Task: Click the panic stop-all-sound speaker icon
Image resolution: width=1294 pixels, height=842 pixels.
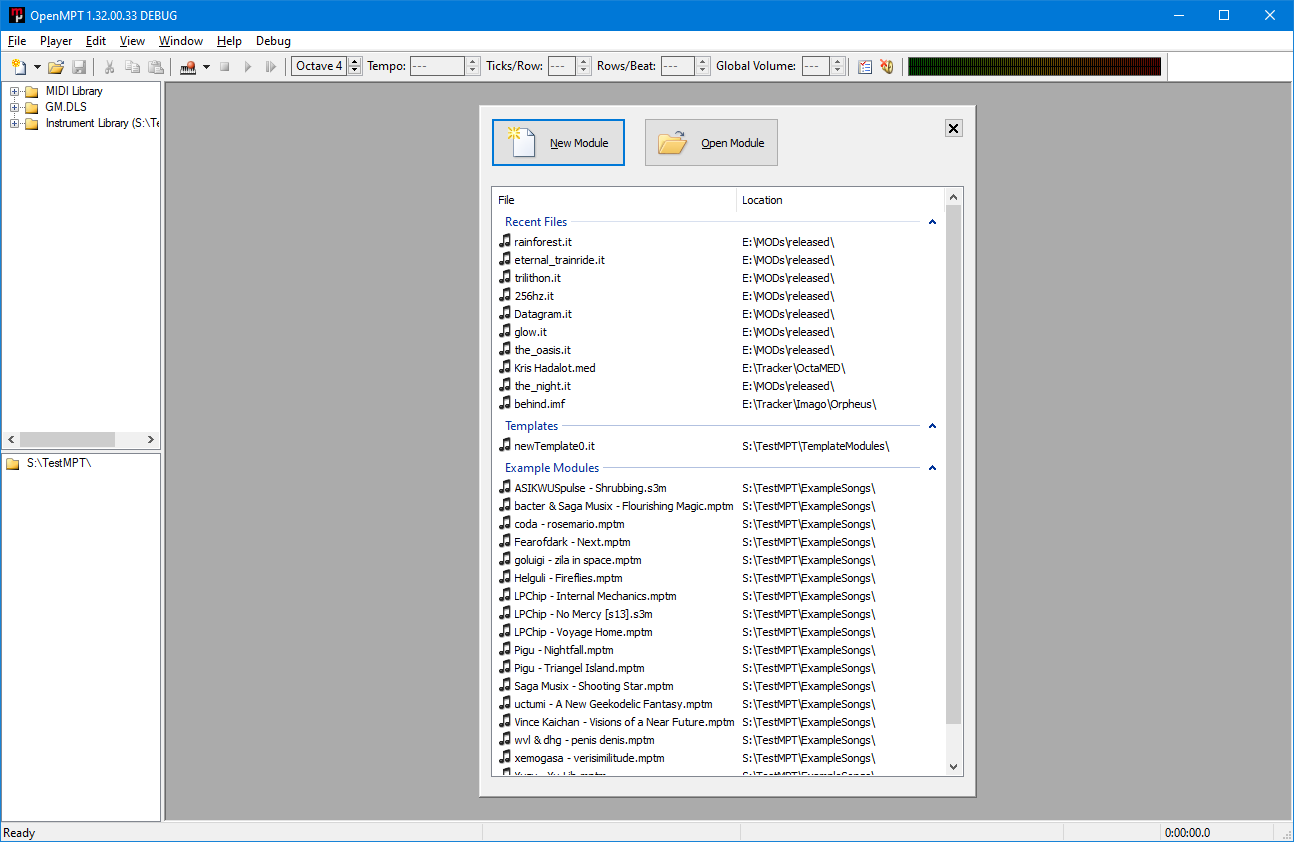Action: (886, 67)
